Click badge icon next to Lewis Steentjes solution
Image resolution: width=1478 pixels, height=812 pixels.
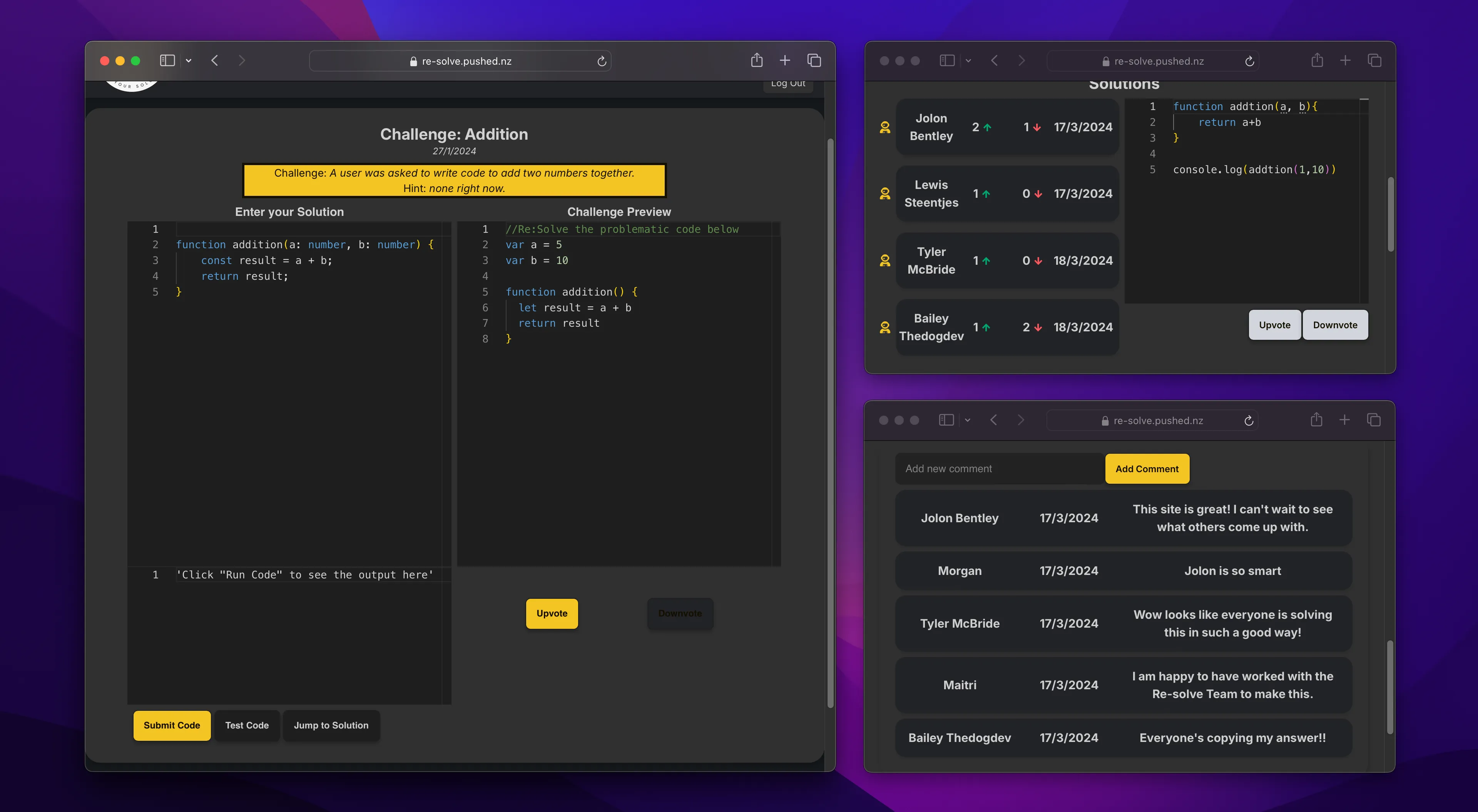(x=885, y=194)
